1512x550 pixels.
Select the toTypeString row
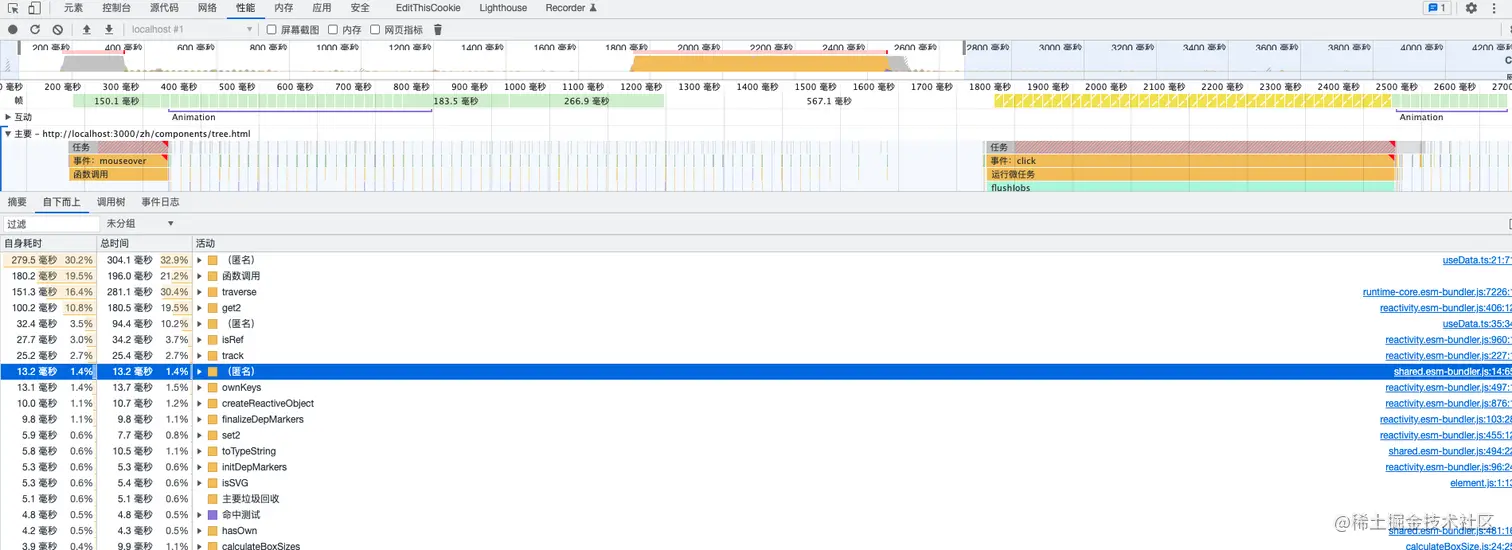[756, 451]
